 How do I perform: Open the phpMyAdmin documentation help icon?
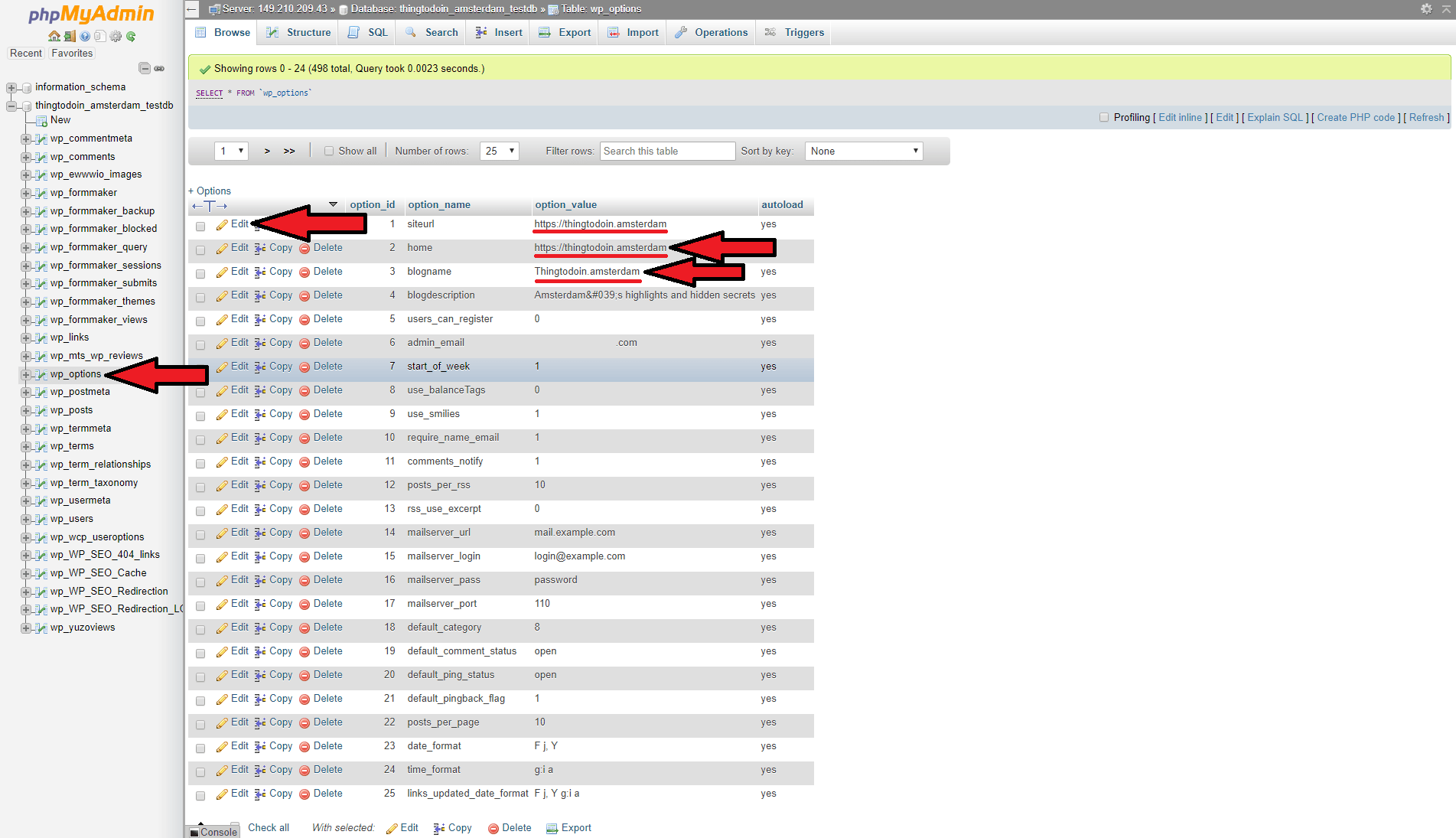click(85, 36)
